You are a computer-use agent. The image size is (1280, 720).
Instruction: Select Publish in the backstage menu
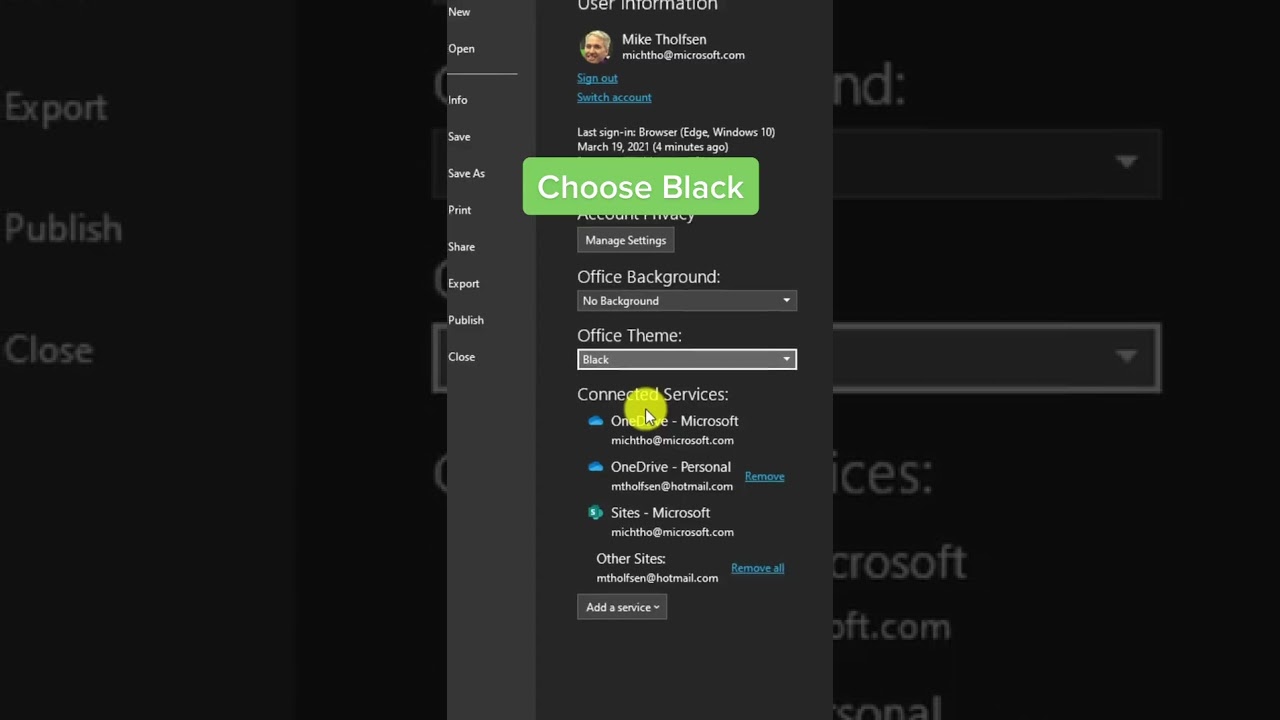point(465,320)
